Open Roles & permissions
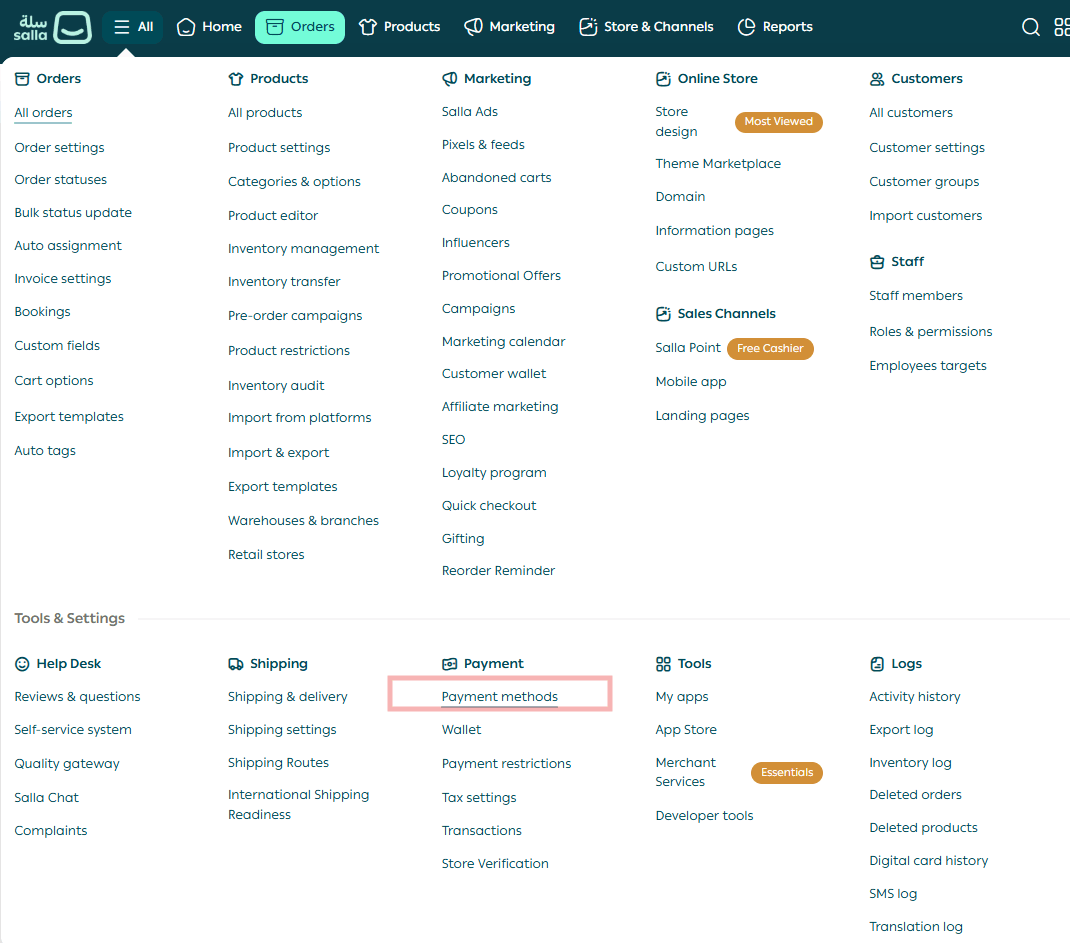The height and width of the screenshot is (943, 1070). pos(931,332)
